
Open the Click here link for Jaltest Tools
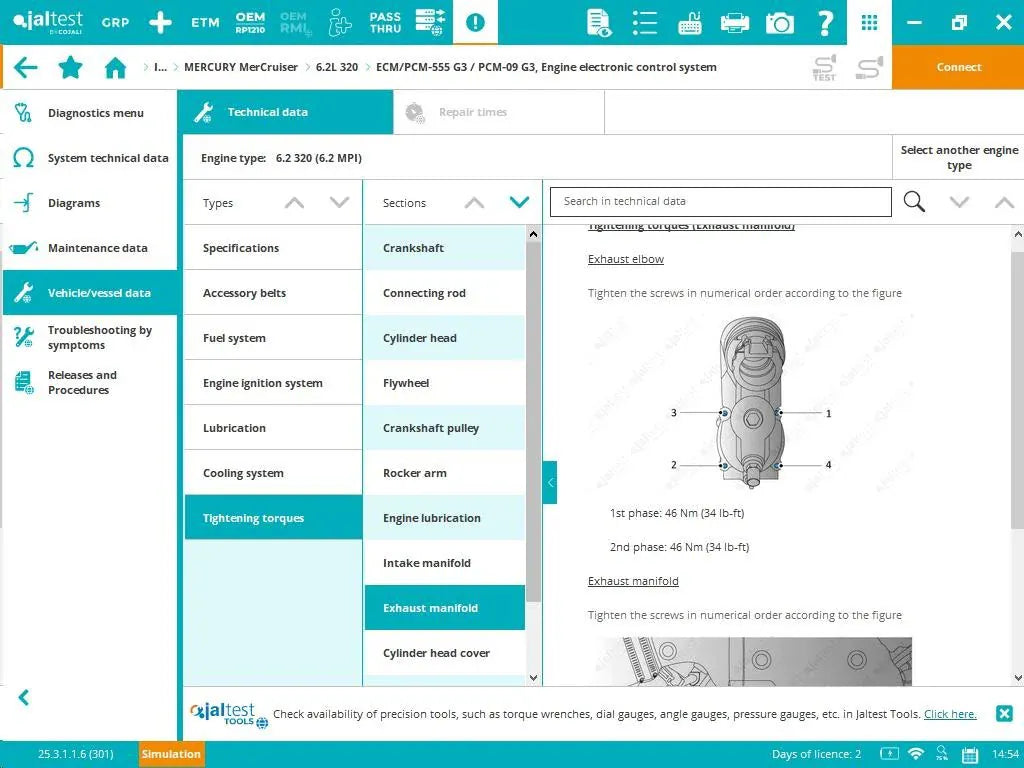[x=949, y=714]
